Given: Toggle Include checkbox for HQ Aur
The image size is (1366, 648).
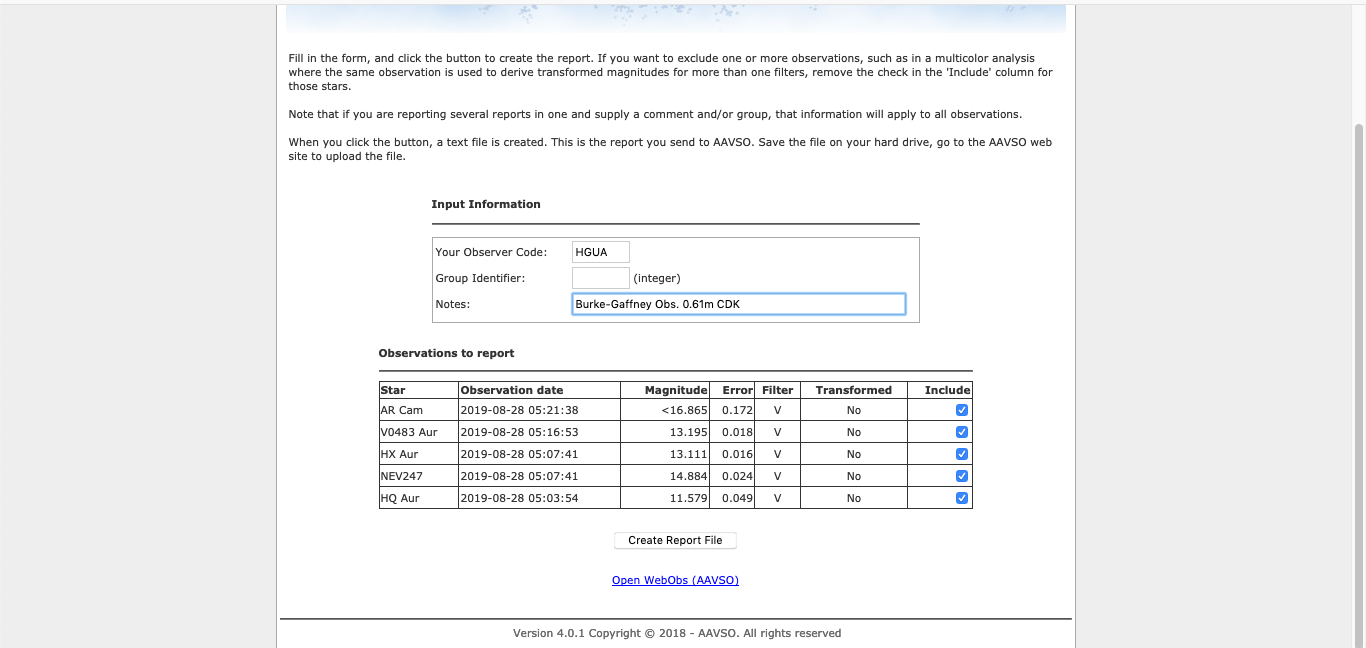Looking at the screenshot, I should (961, 498).
